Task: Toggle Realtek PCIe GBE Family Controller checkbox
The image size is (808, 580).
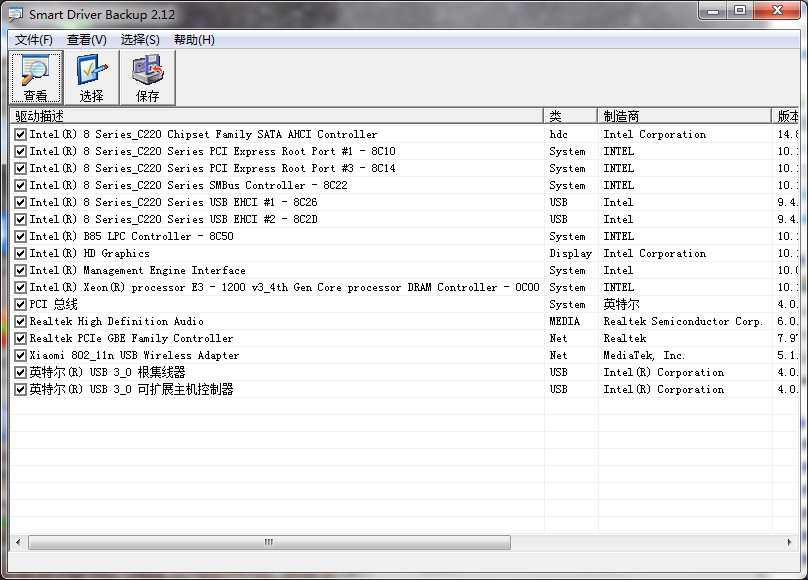Action: coord(20,338)
